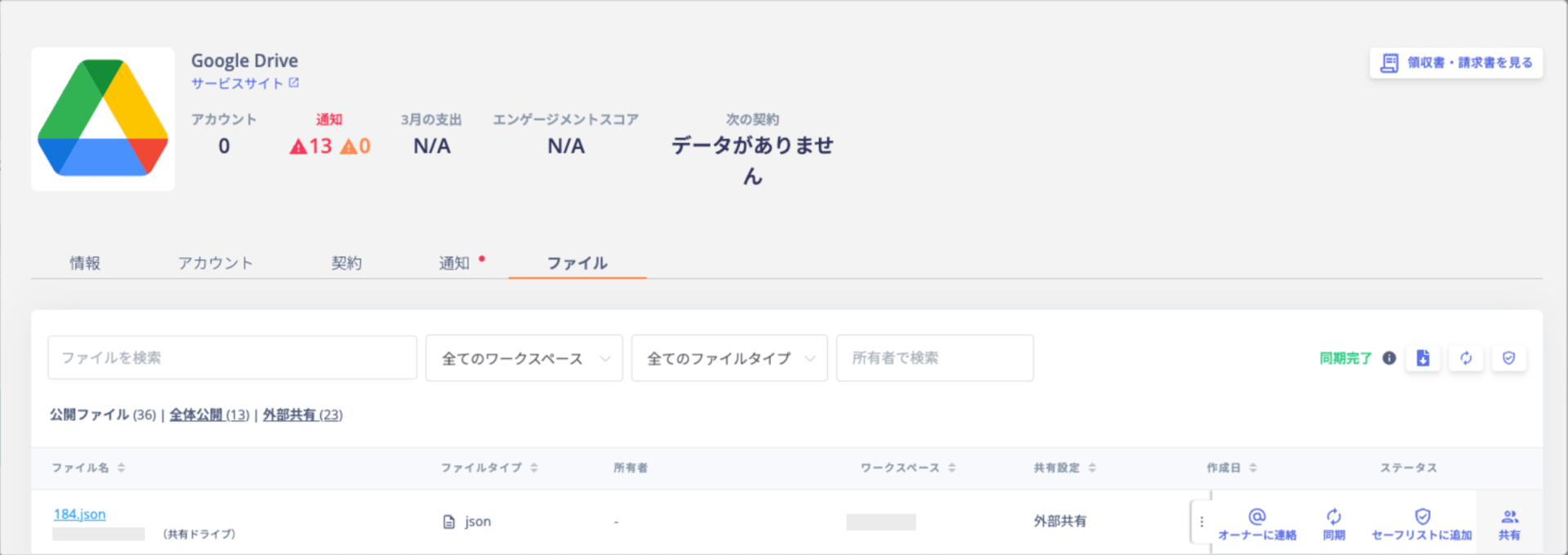Open the サービスサイト external link

245,83
